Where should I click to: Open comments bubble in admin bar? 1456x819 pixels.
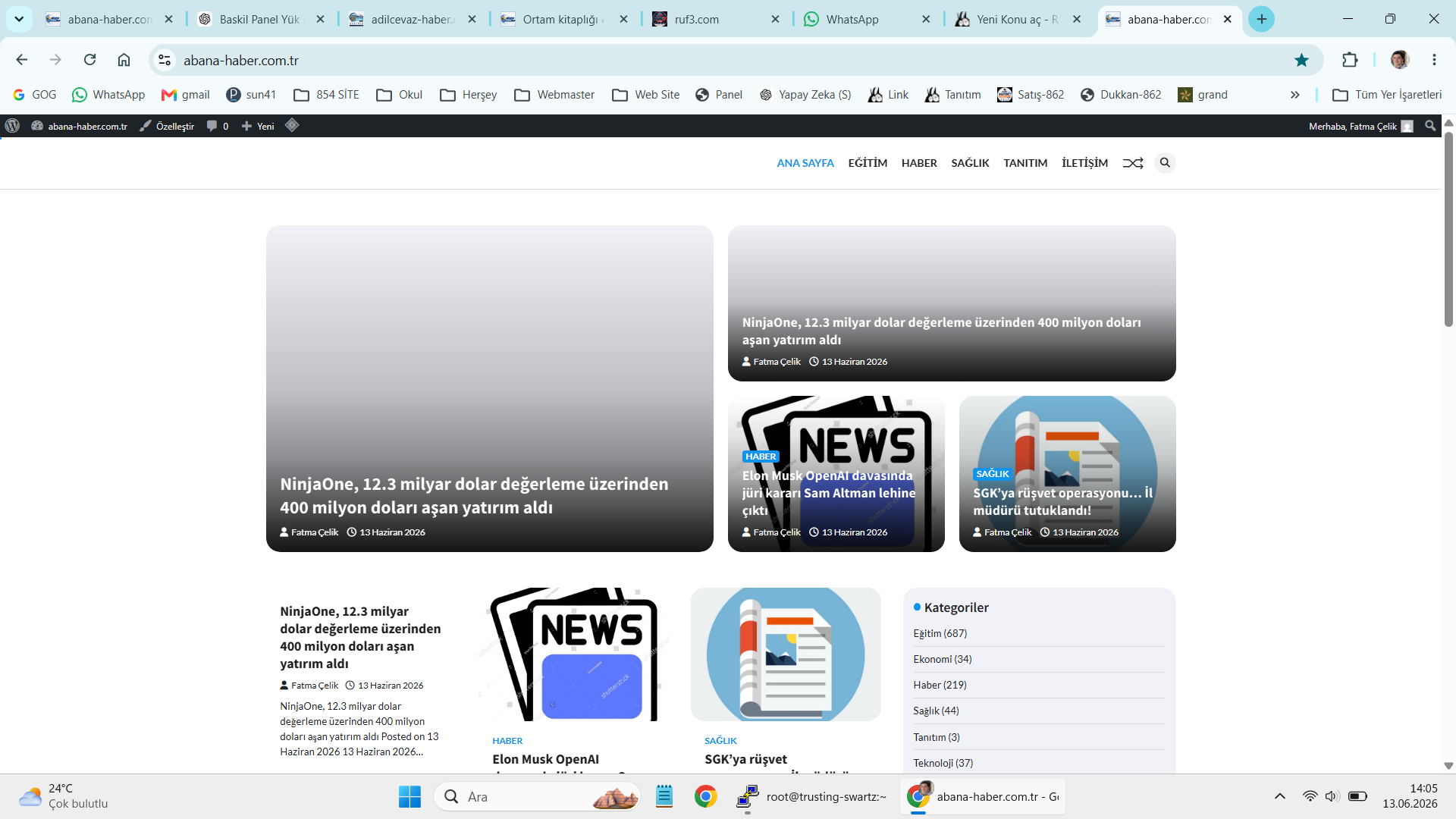pyautogui.click(x=218, y=126)
